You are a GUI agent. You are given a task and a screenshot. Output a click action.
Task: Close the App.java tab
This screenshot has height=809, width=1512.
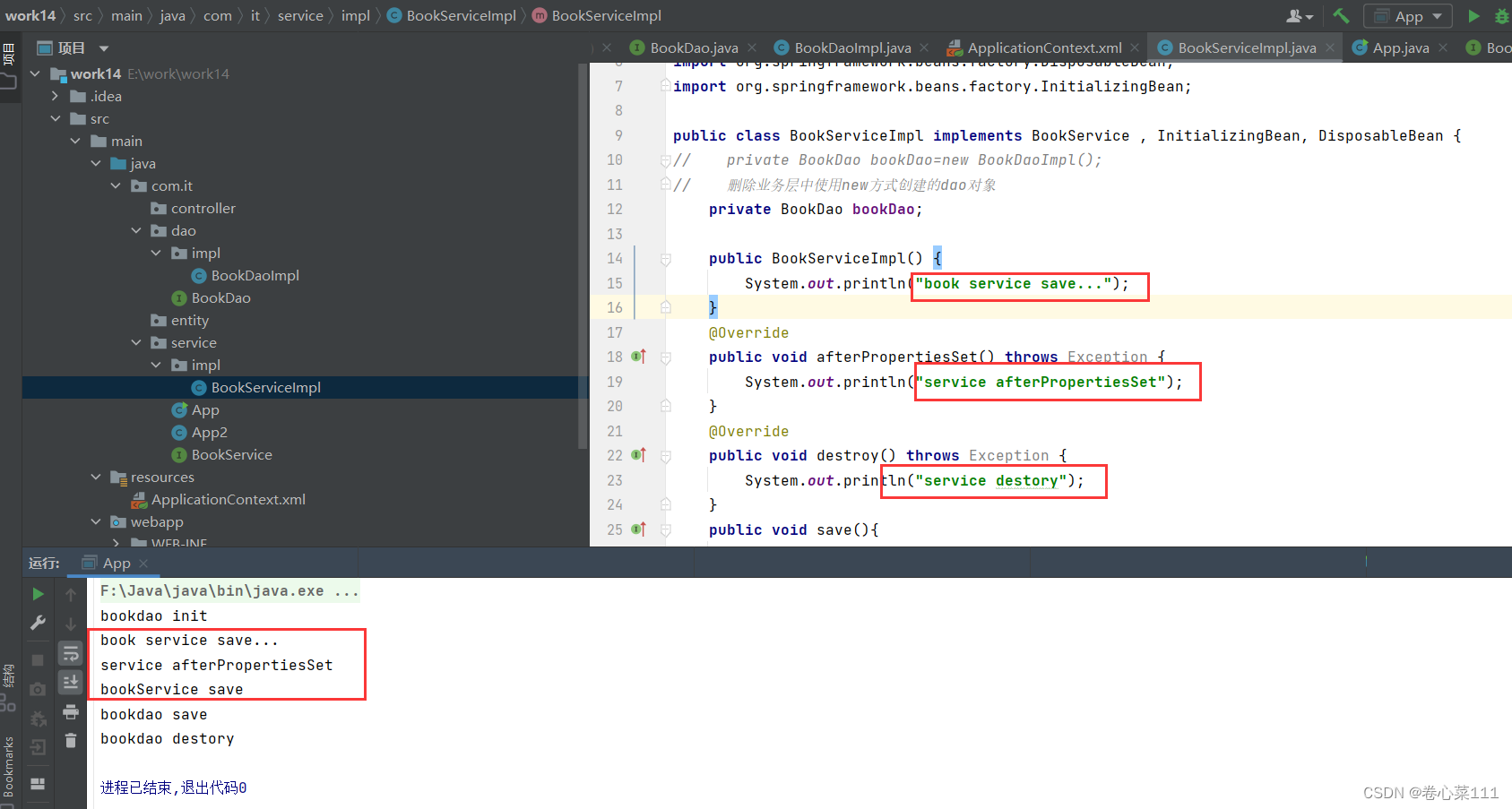point(1443,47)
